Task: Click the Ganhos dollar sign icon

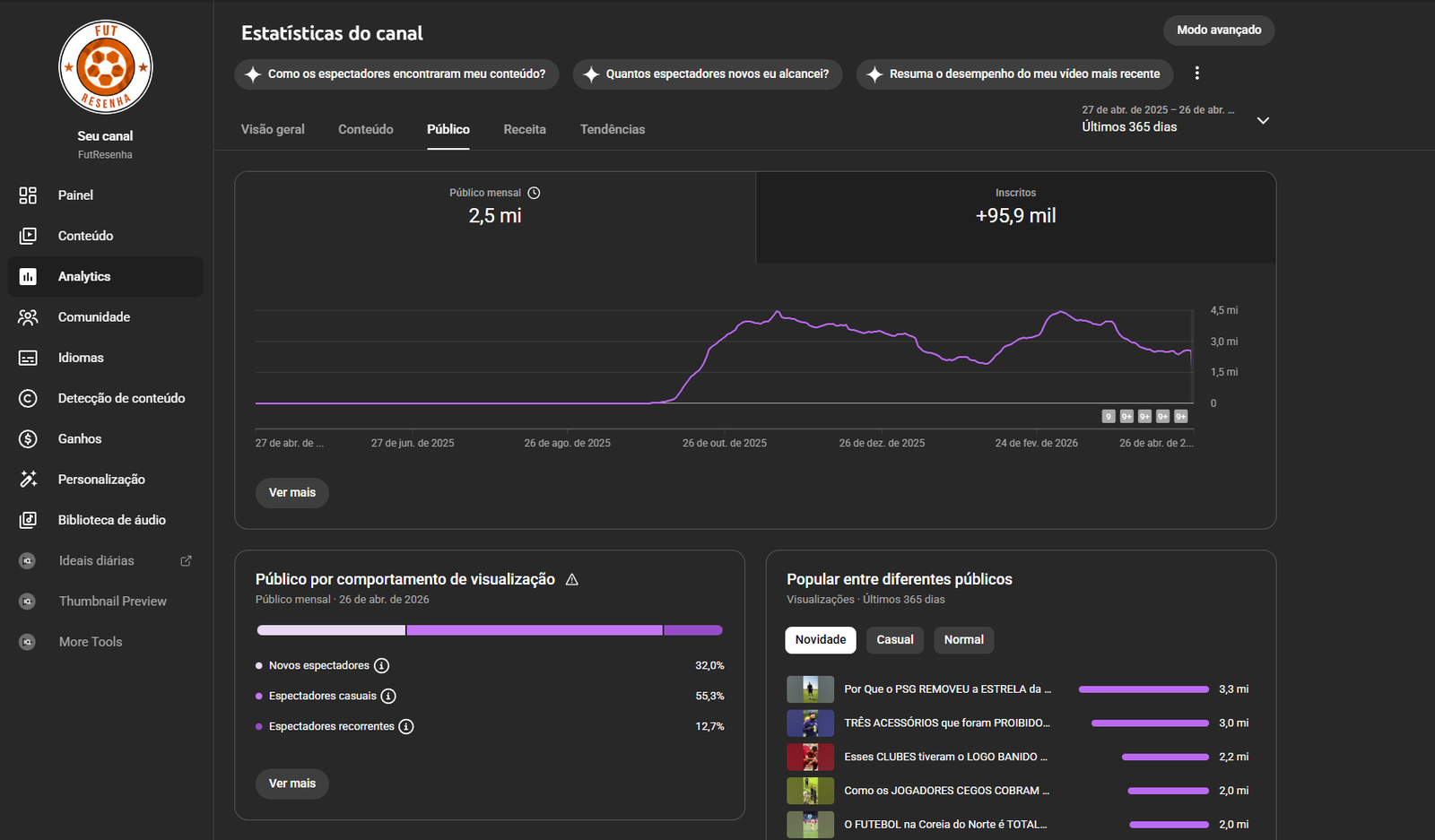Action: 28,439
